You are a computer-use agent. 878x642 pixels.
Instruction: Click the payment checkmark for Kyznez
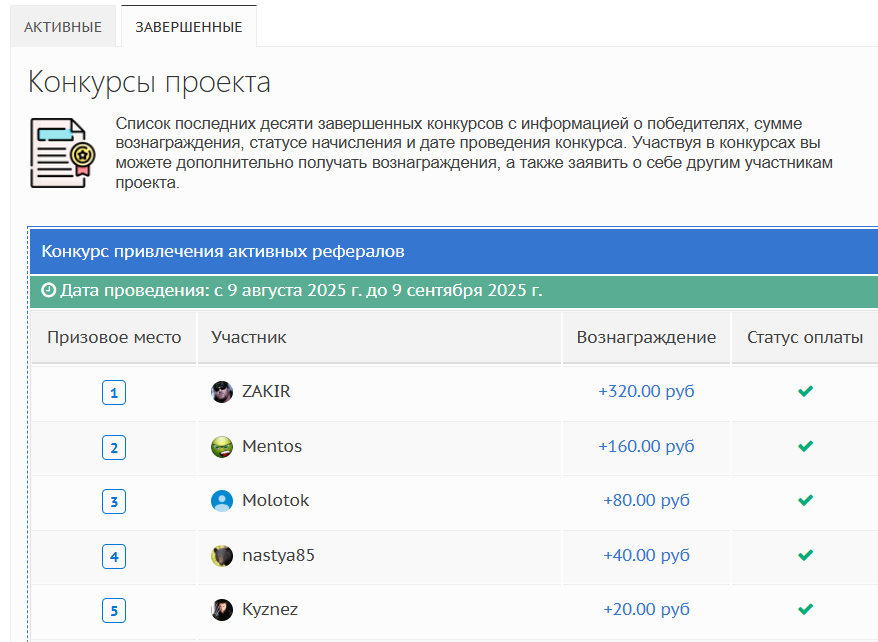[x=805, y=609]
